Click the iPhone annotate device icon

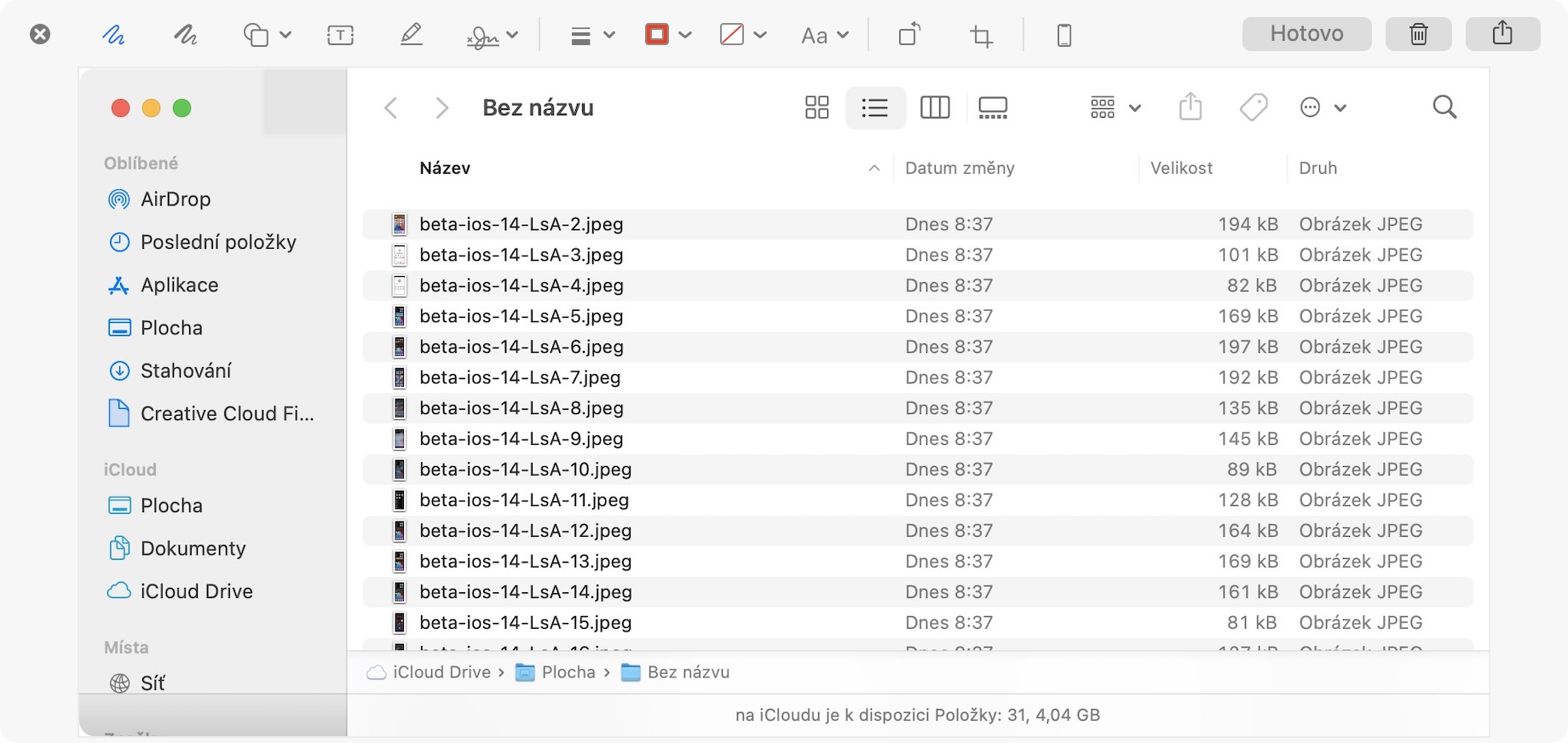(1064, 36)
